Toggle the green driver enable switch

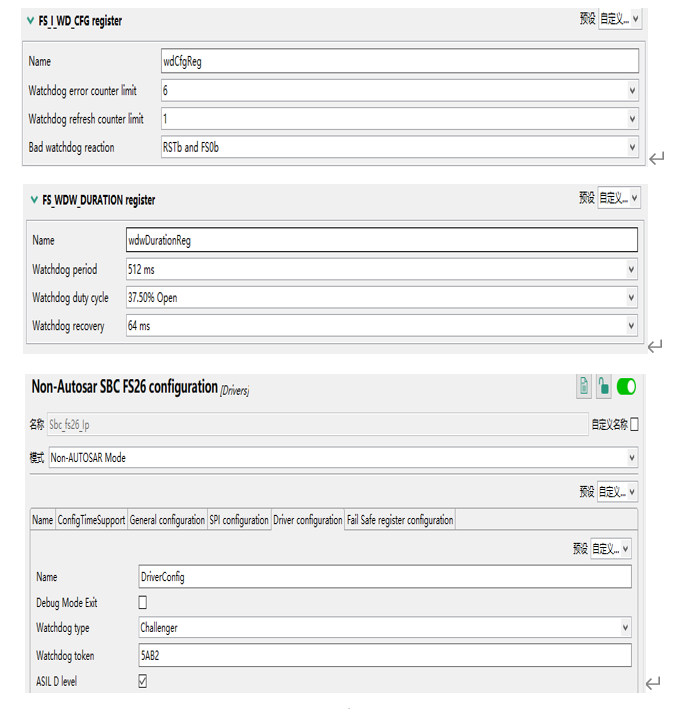tap(626, 387)
